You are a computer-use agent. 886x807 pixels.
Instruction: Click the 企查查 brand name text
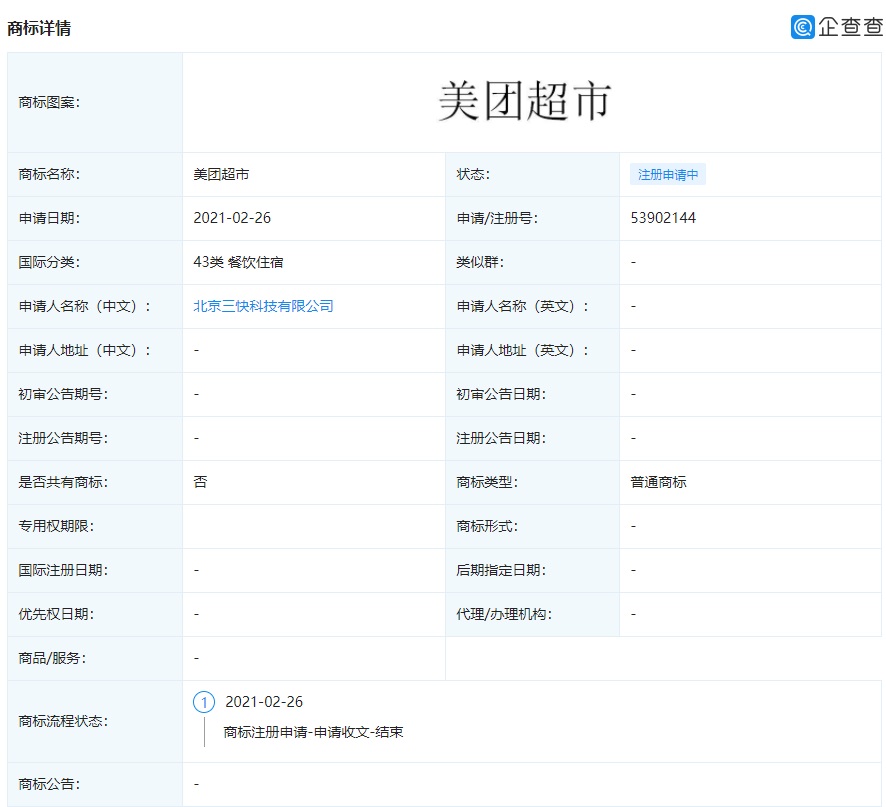850,27
